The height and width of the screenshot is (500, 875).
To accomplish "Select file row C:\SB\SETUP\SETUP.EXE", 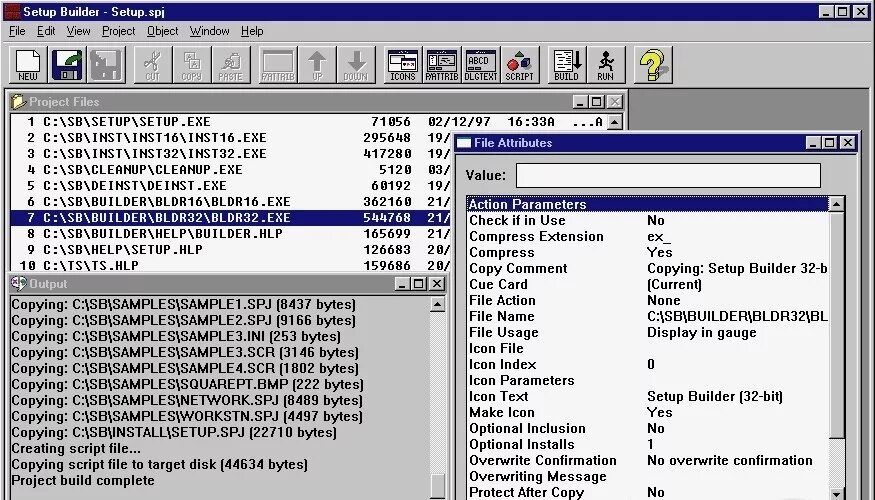I will click(x=308, y=122).
